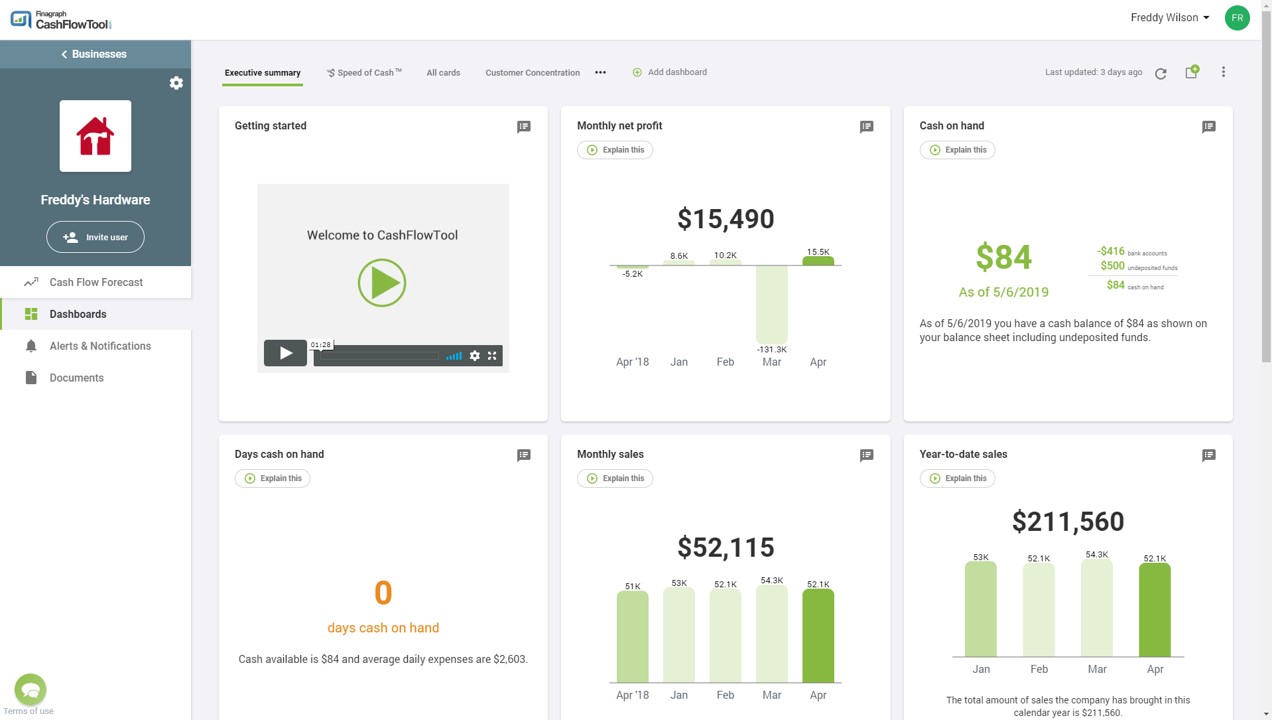The height and width of the screenshot is (720, 1272).
Task: Click Add dashboard
Action: pos(670,72)
